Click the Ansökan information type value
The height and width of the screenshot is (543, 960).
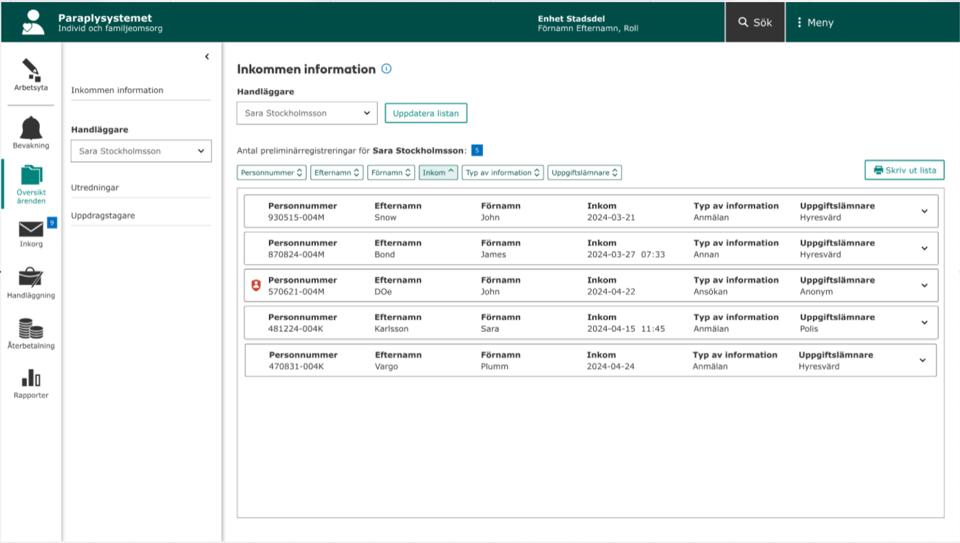click(710, 292)
